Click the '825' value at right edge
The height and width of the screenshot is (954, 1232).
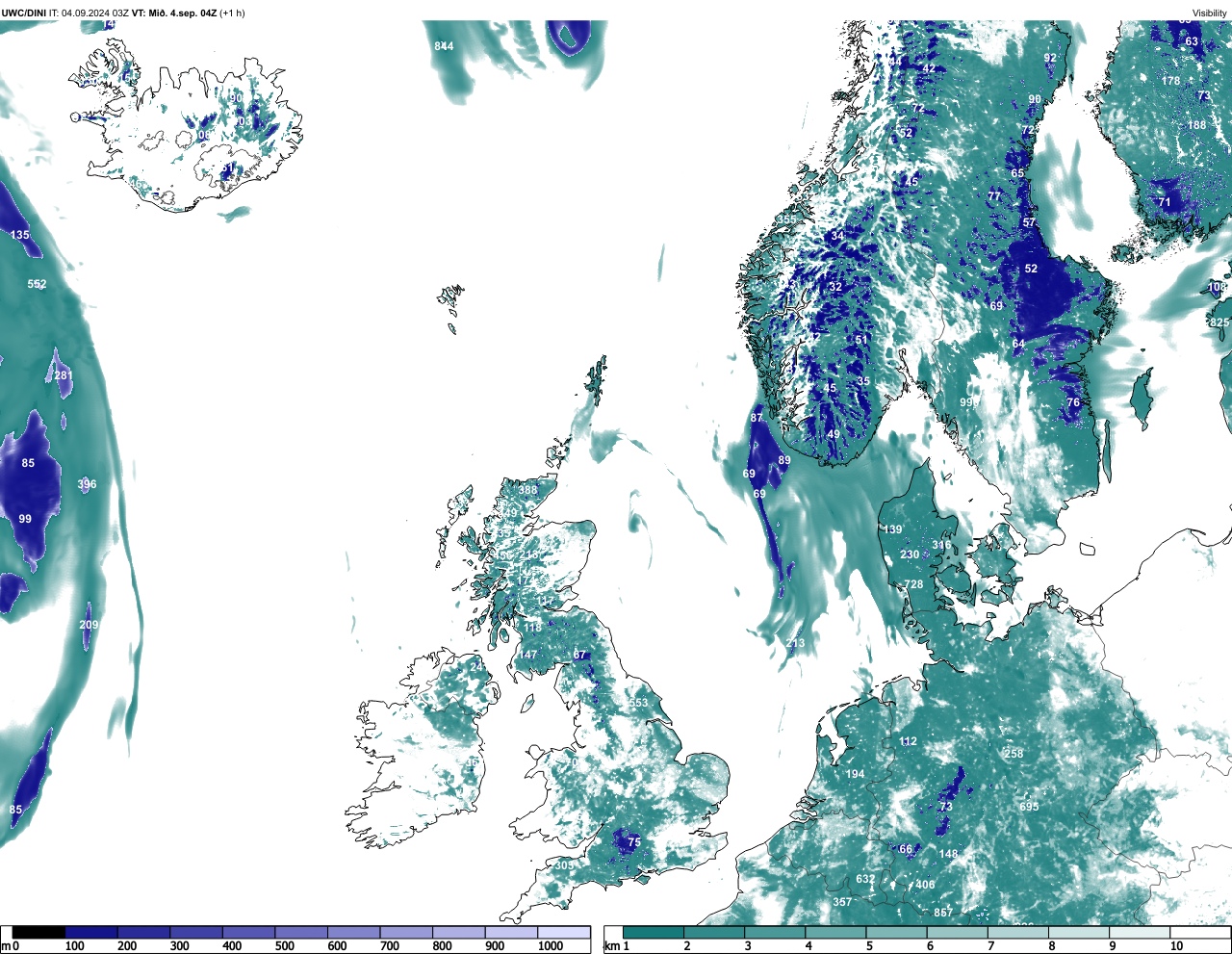(x=1219, y=322)
